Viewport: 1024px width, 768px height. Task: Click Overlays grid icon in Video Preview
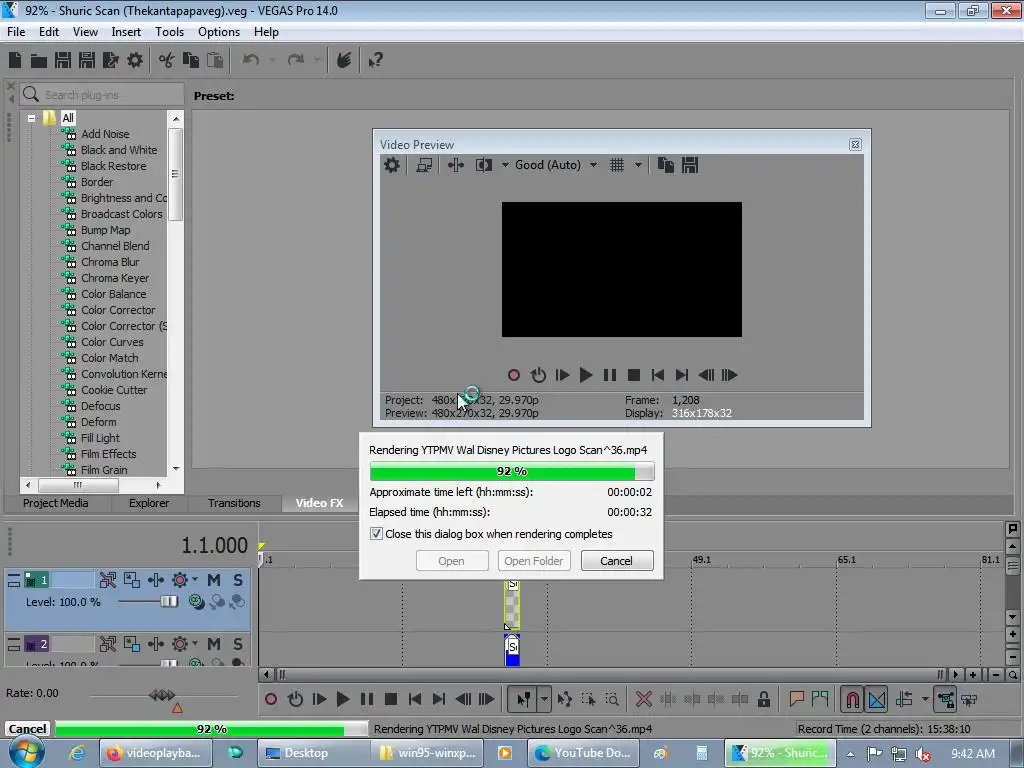pyautogui.click(x=617, y=165)
